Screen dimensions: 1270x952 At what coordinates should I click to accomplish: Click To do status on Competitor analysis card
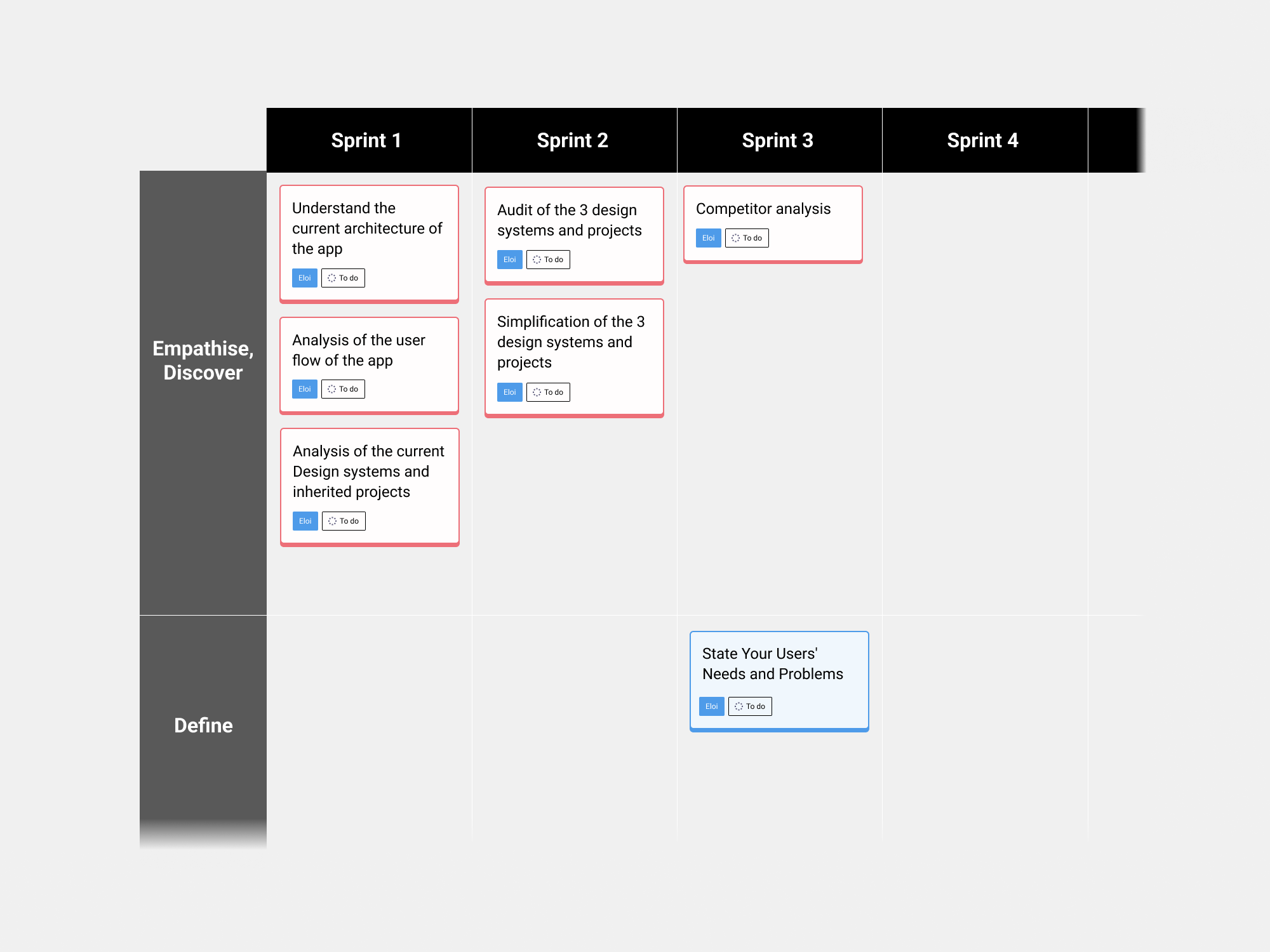(x=747, y=238)
